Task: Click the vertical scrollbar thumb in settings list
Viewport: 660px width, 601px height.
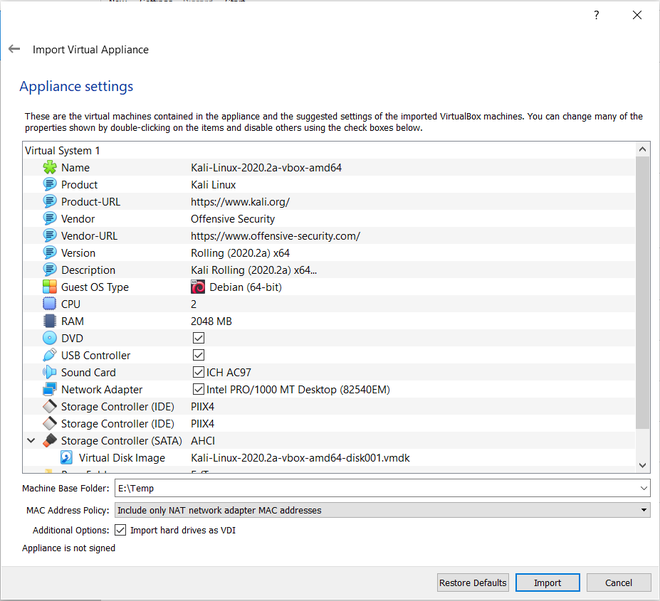Action: click(642, 293)
